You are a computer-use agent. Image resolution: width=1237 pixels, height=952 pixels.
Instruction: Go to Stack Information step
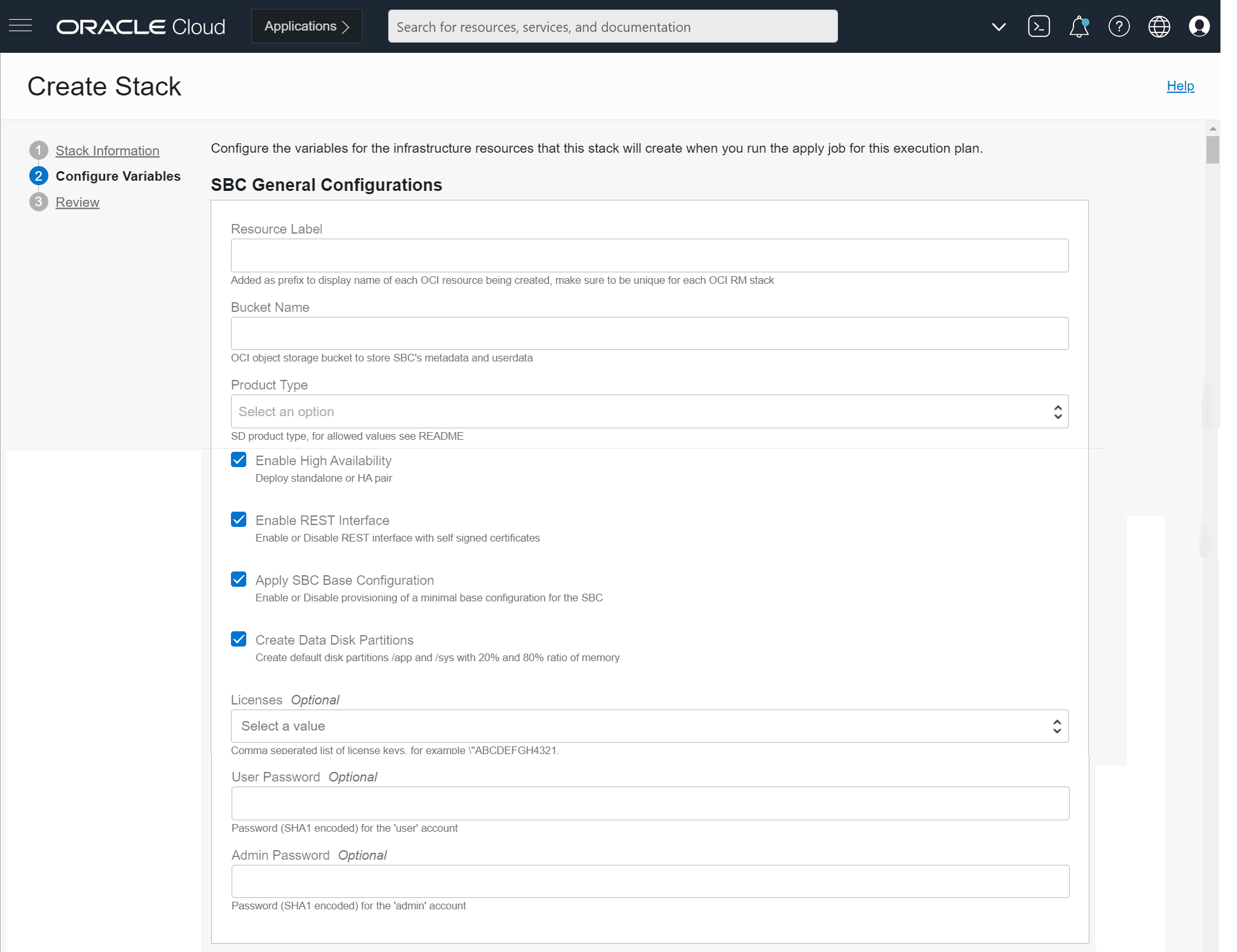point(108,151)
